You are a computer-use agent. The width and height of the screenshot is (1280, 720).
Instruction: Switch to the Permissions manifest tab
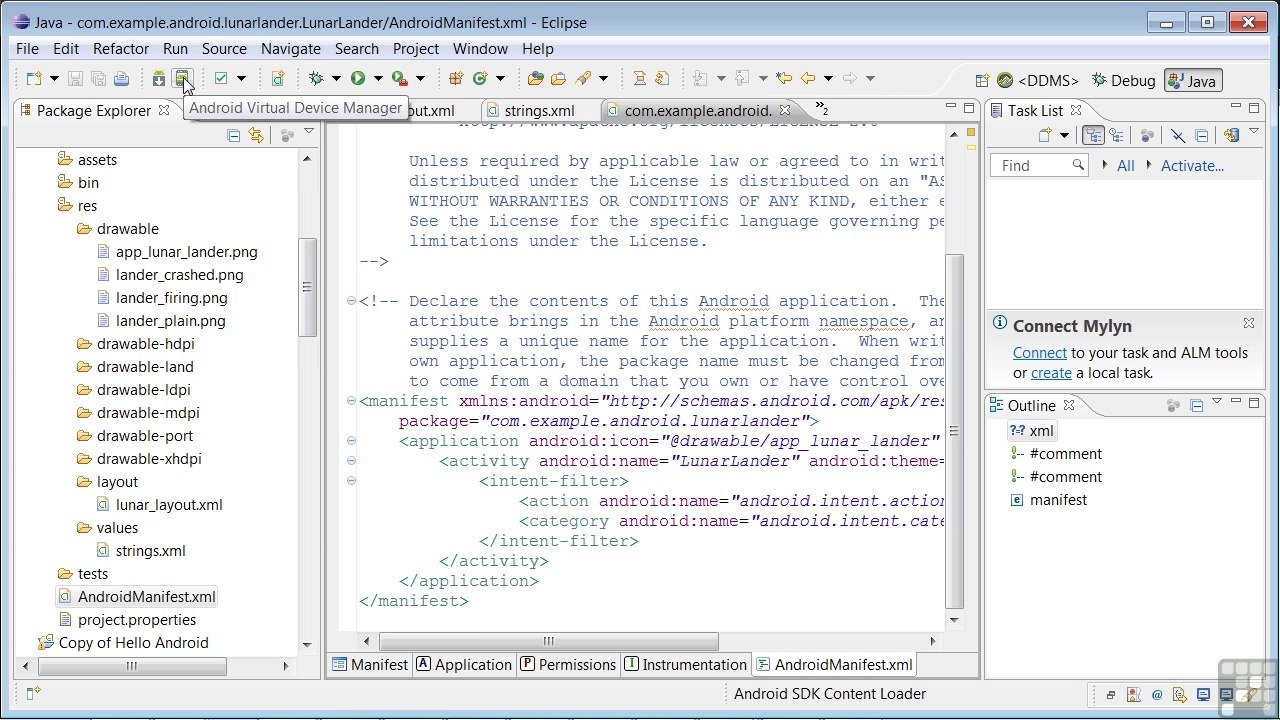[x=567, y=664]
